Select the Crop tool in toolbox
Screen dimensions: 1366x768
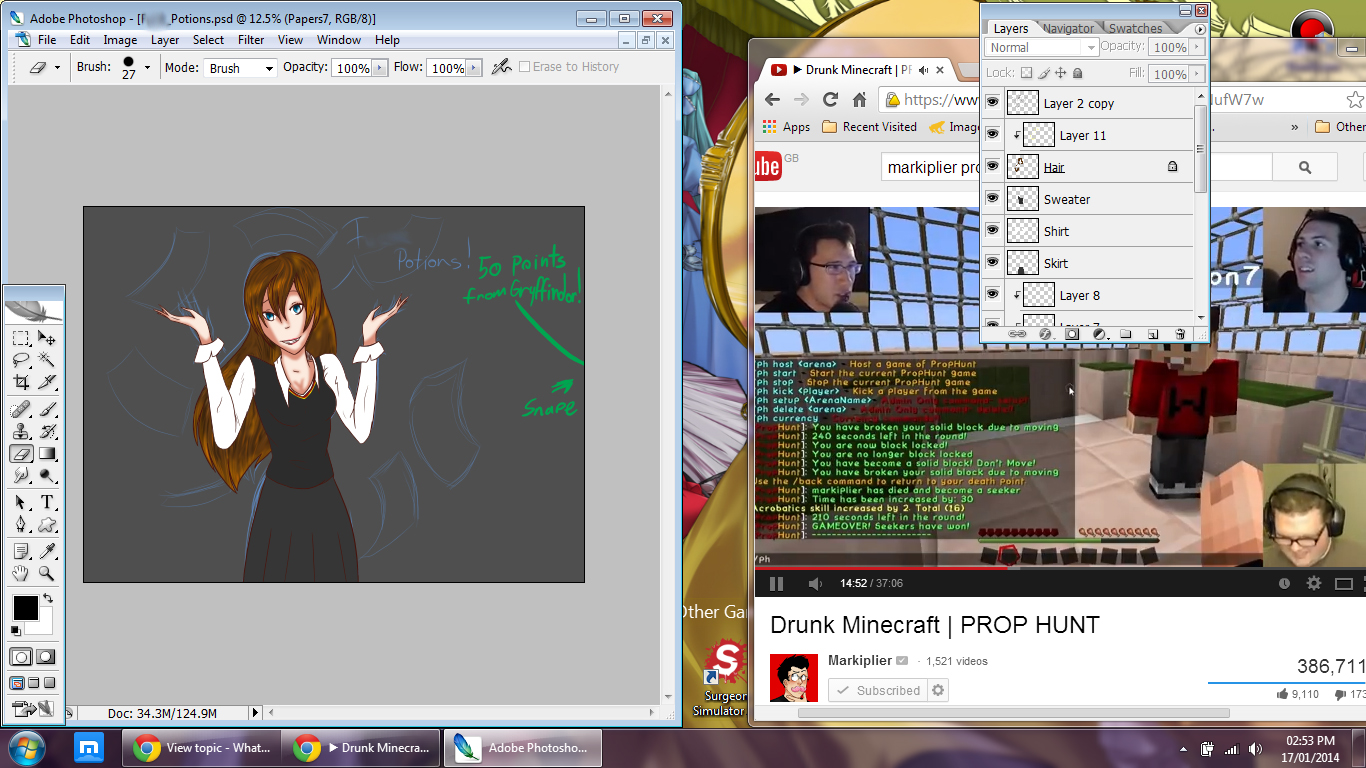pyautogui.click(x=21, y=382)
